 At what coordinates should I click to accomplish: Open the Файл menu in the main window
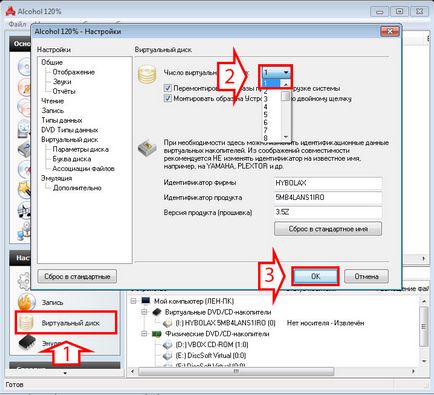(17, 24)
